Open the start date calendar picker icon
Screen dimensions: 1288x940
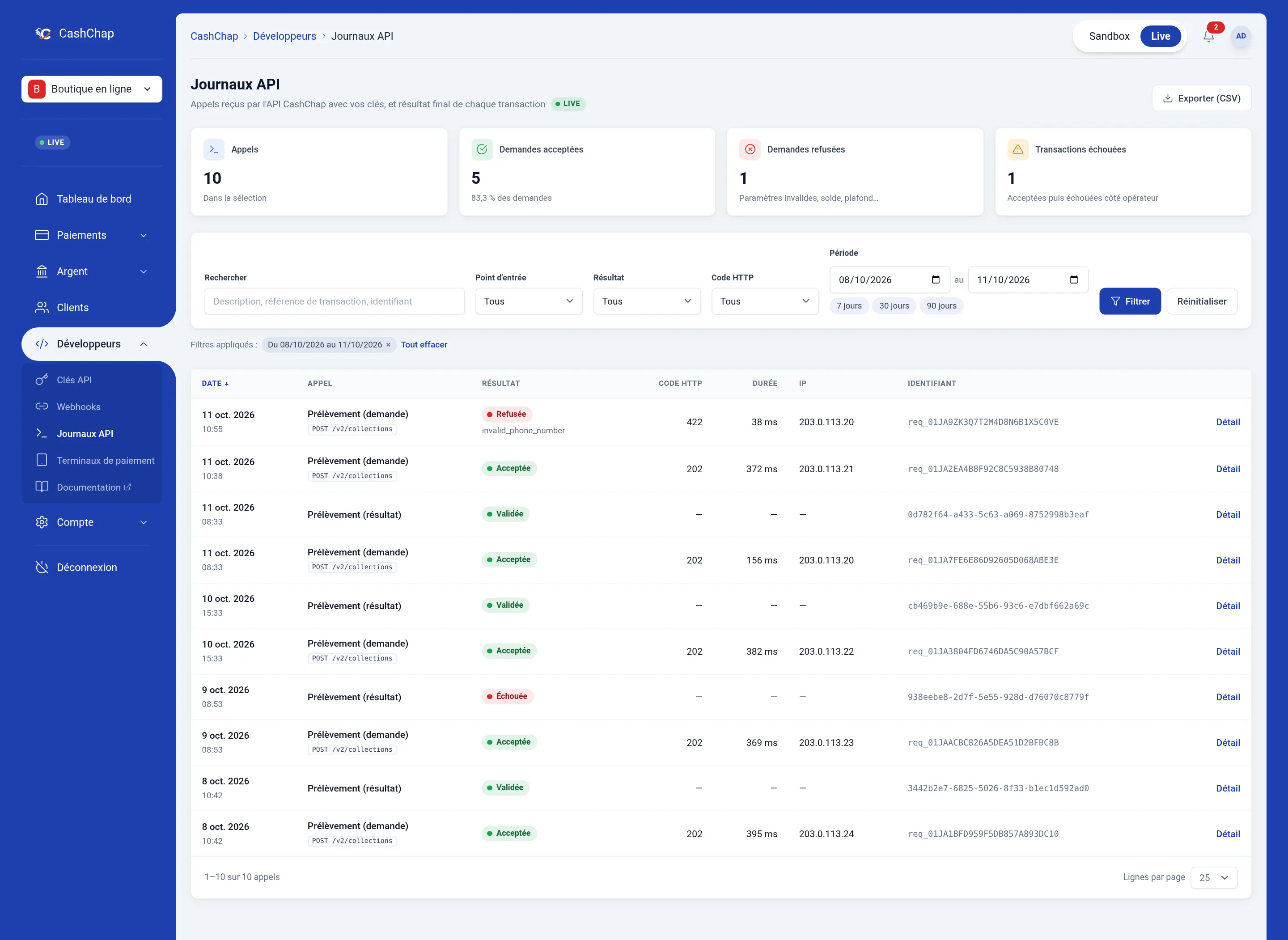(x=935, y=279)
